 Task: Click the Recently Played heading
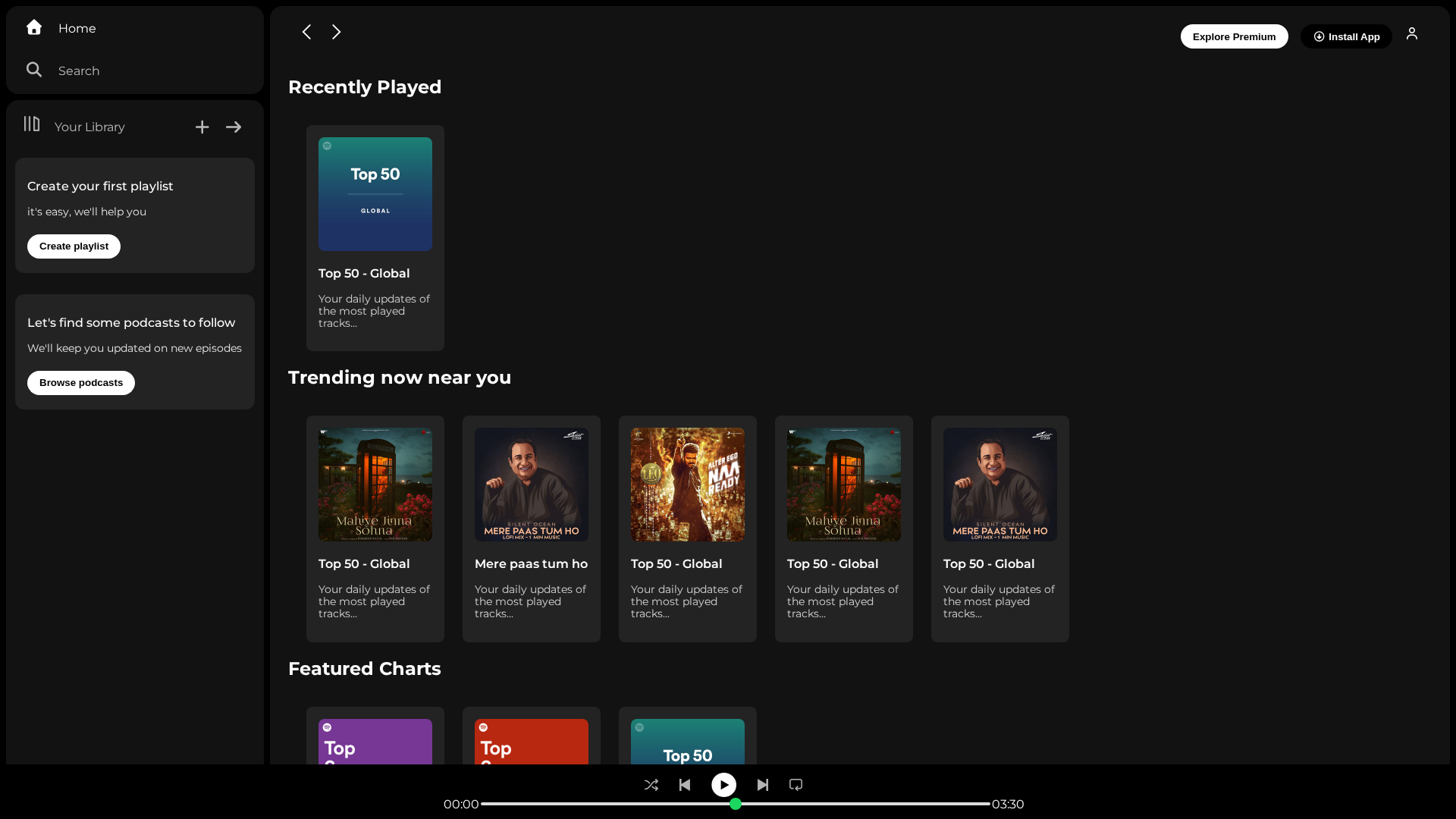point(365,87)
